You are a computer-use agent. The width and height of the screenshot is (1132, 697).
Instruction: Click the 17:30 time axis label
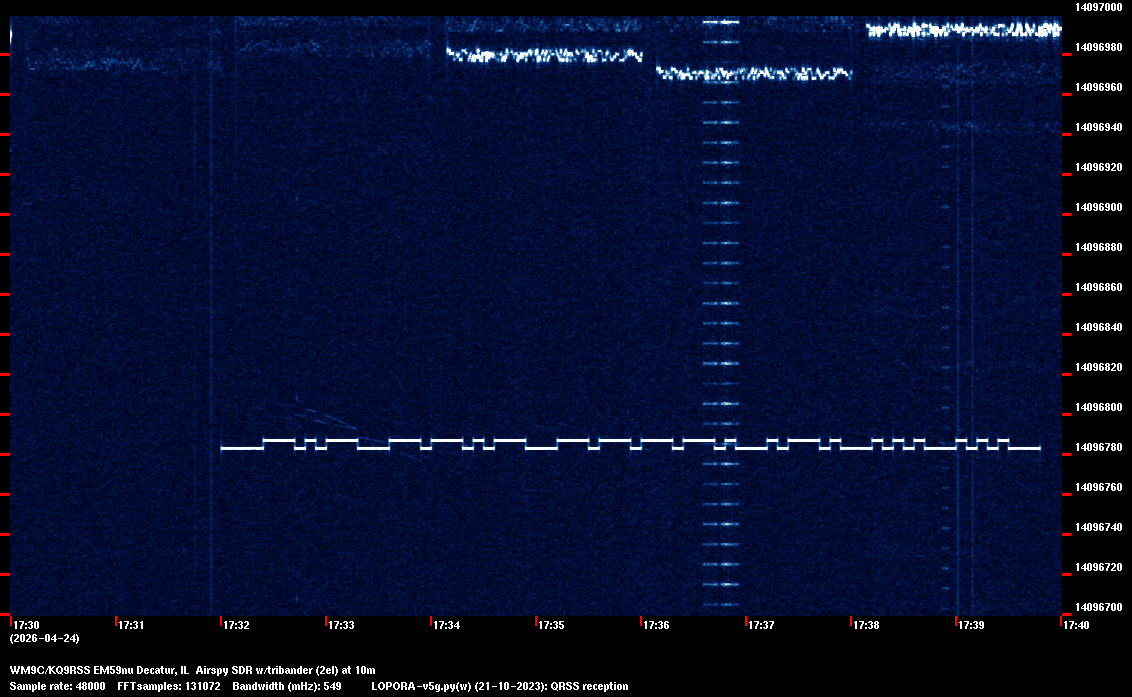pyautogui.click(x=27, y=625)
